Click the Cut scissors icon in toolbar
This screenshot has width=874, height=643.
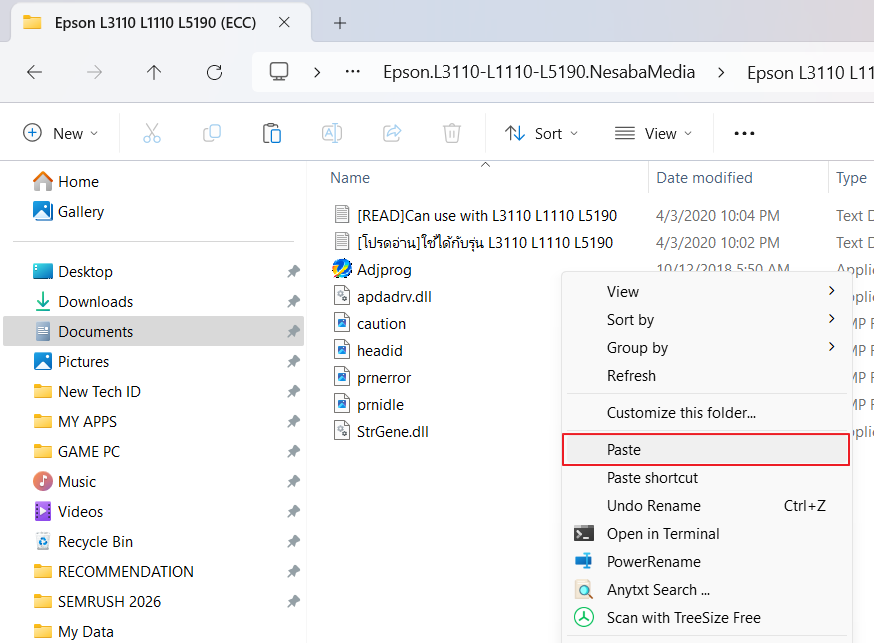click(152, 133)
